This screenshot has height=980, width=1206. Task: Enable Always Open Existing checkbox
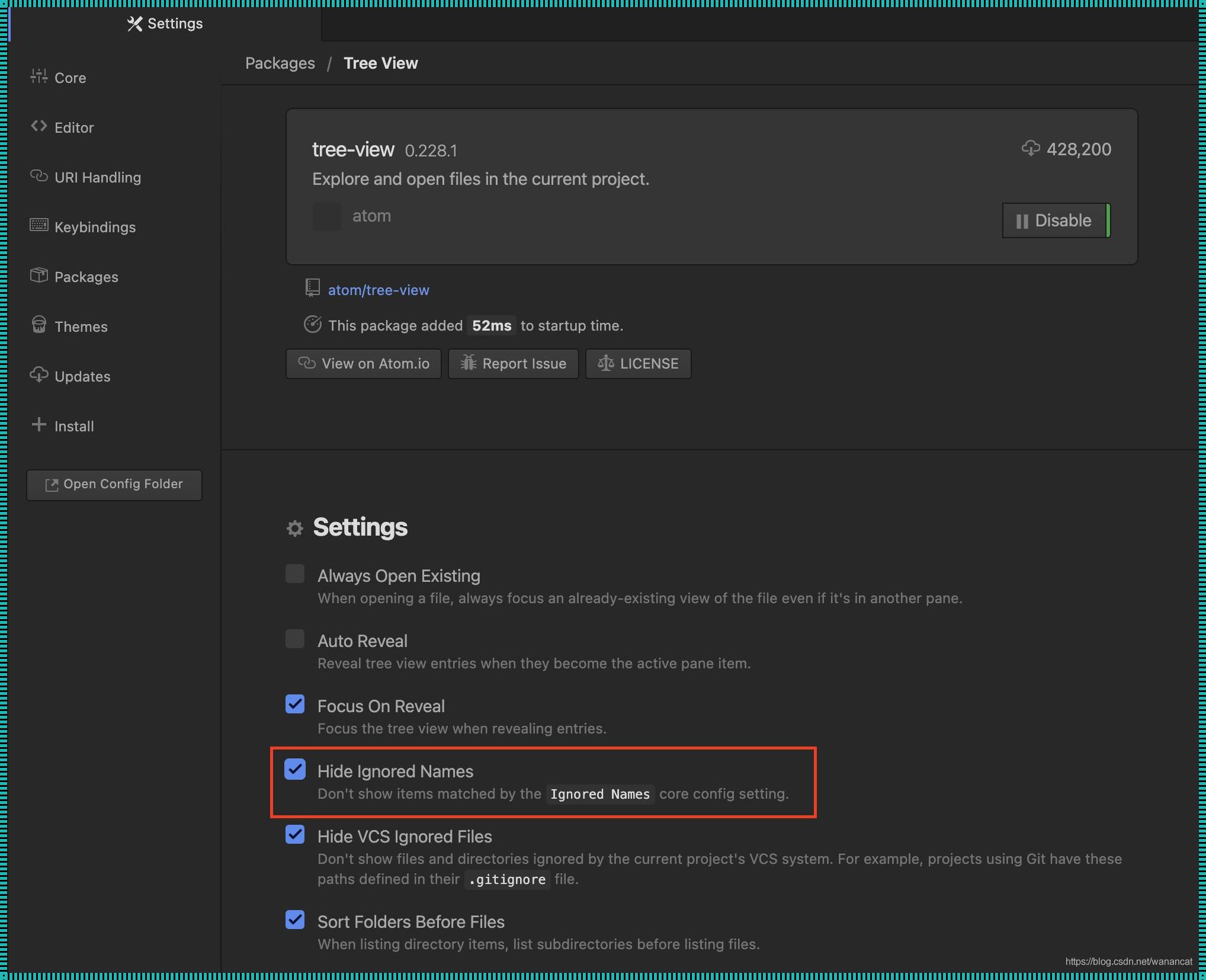(295, 574)
